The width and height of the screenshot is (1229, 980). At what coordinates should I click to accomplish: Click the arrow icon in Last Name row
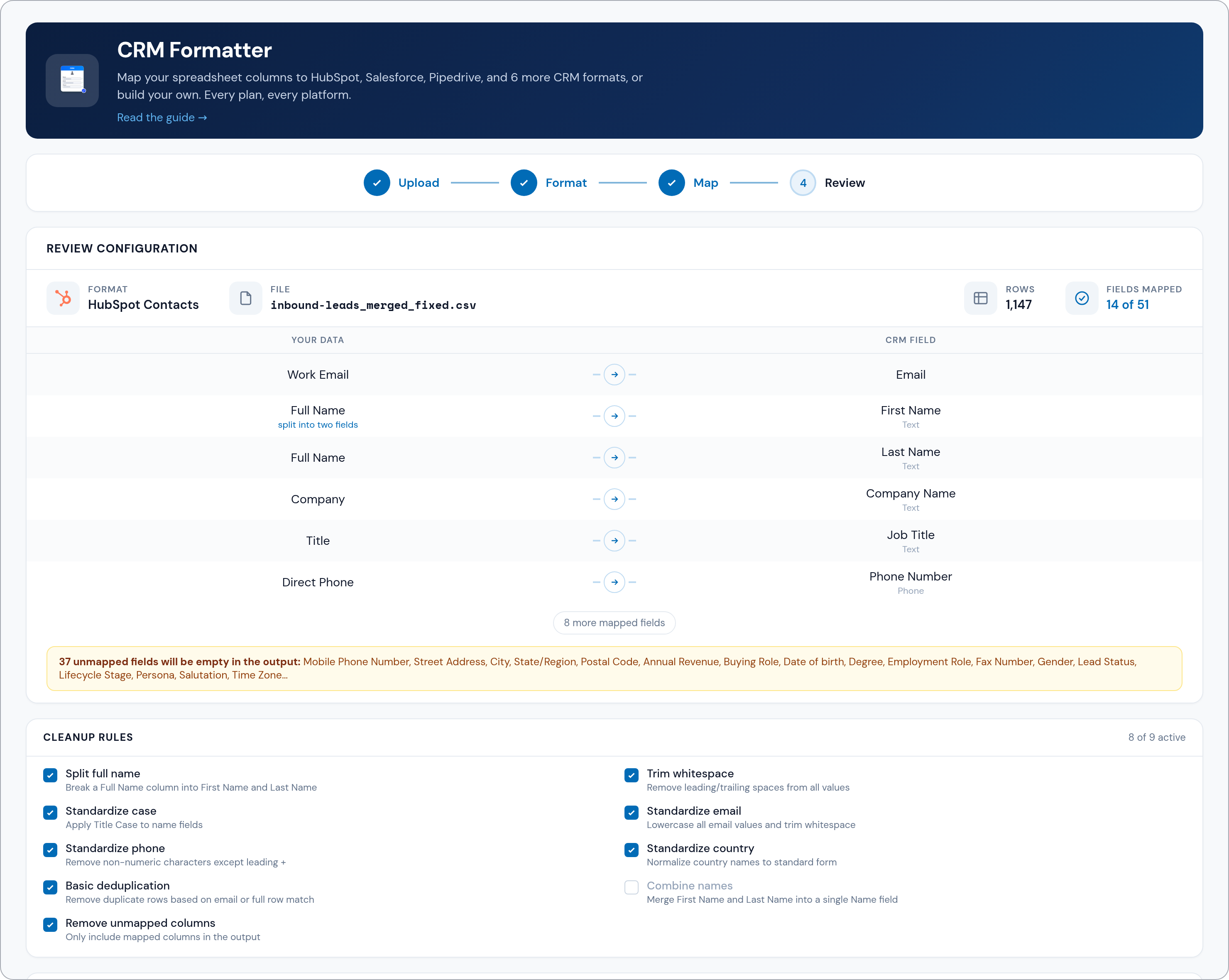point(614,458)
